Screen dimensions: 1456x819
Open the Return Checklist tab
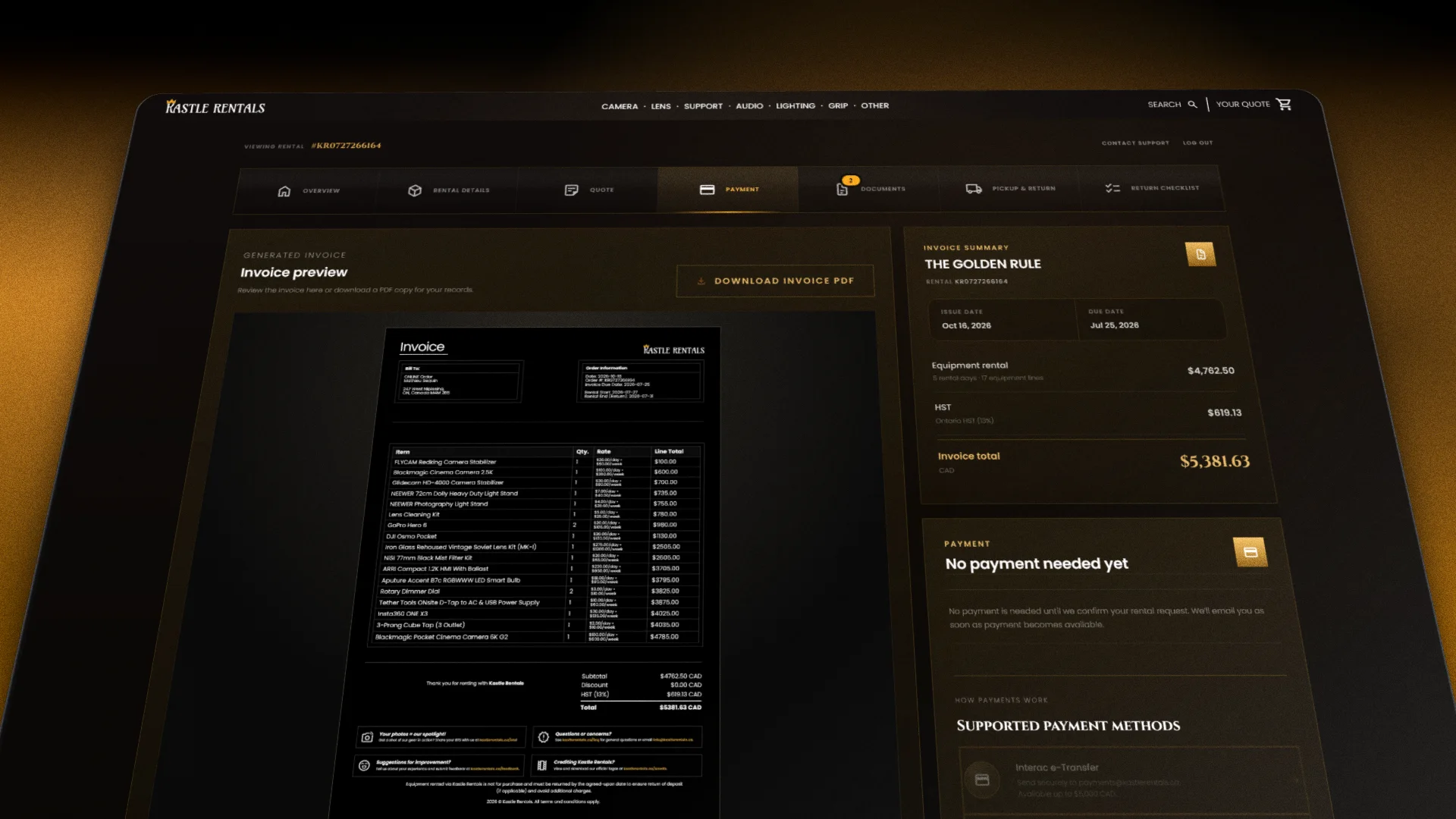pyautogui.click(x=1151, y=188)
